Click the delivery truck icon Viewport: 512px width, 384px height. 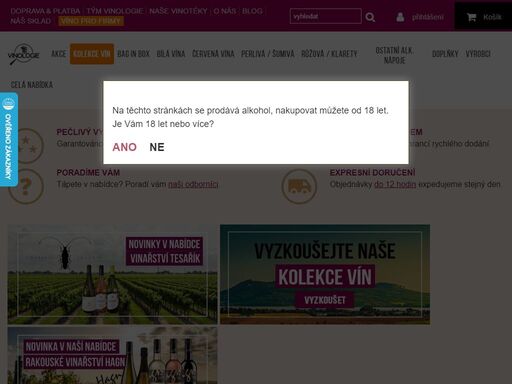click(299, 186)
